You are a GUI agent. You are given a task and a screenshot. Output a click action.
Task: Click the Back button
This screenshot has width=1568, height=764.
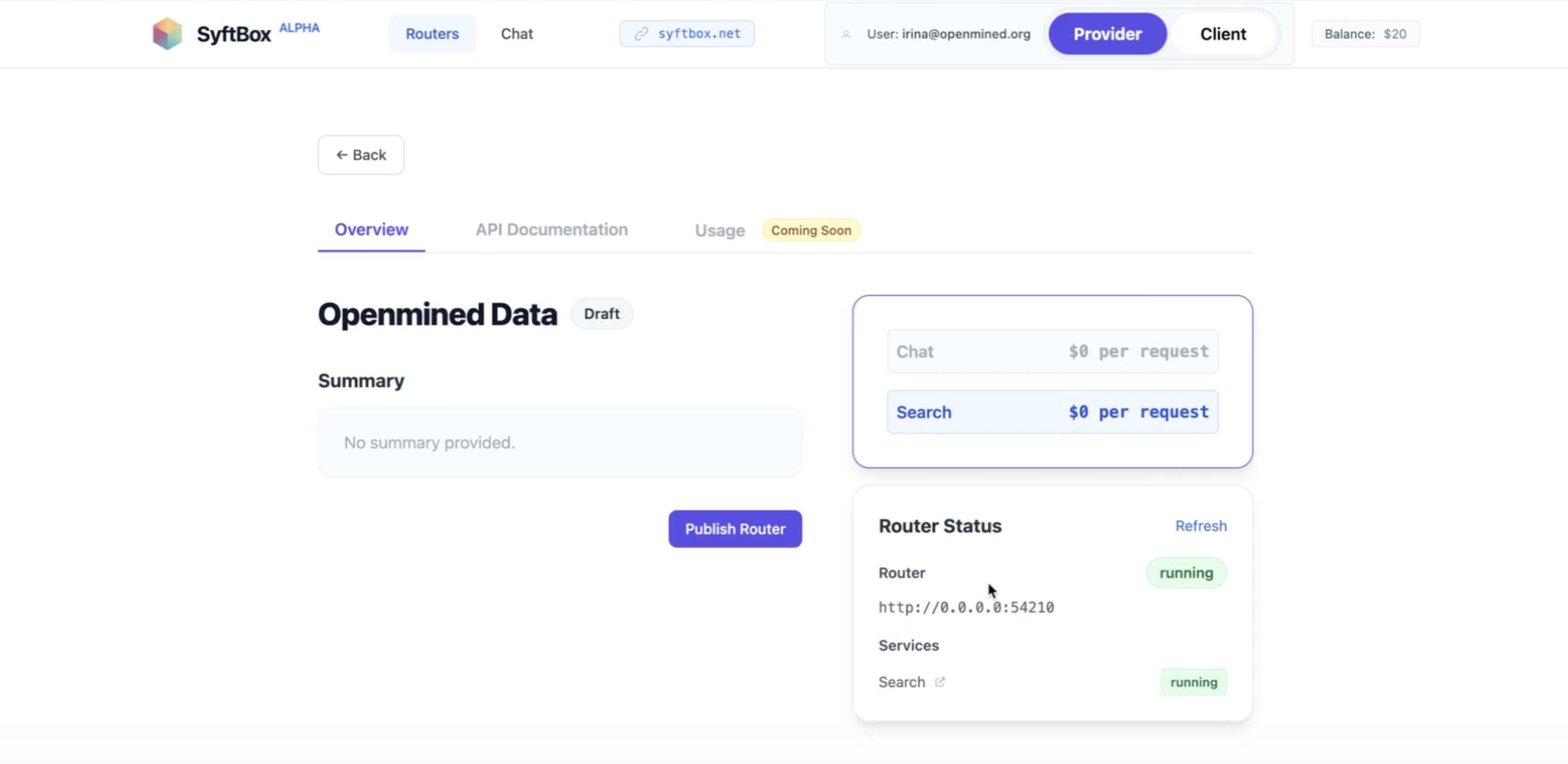click(361, 154)
